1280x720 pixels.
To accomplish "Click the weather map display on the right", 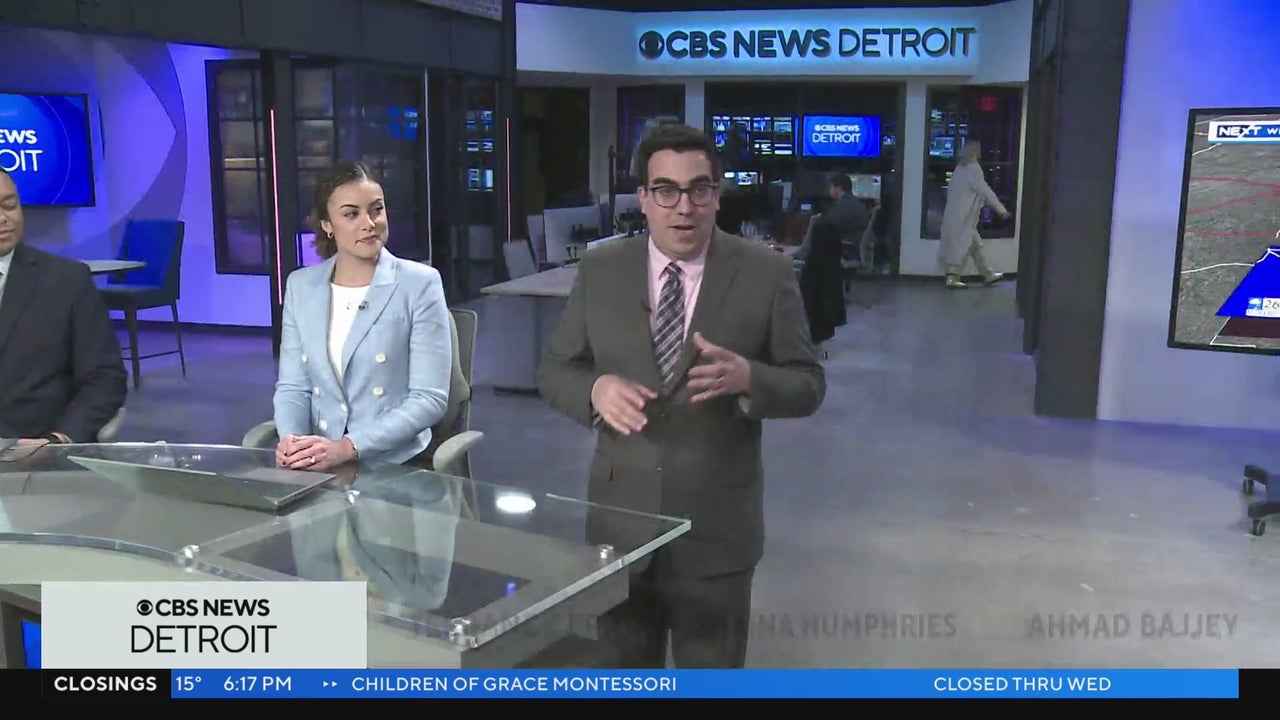I will coord(1225,230).
